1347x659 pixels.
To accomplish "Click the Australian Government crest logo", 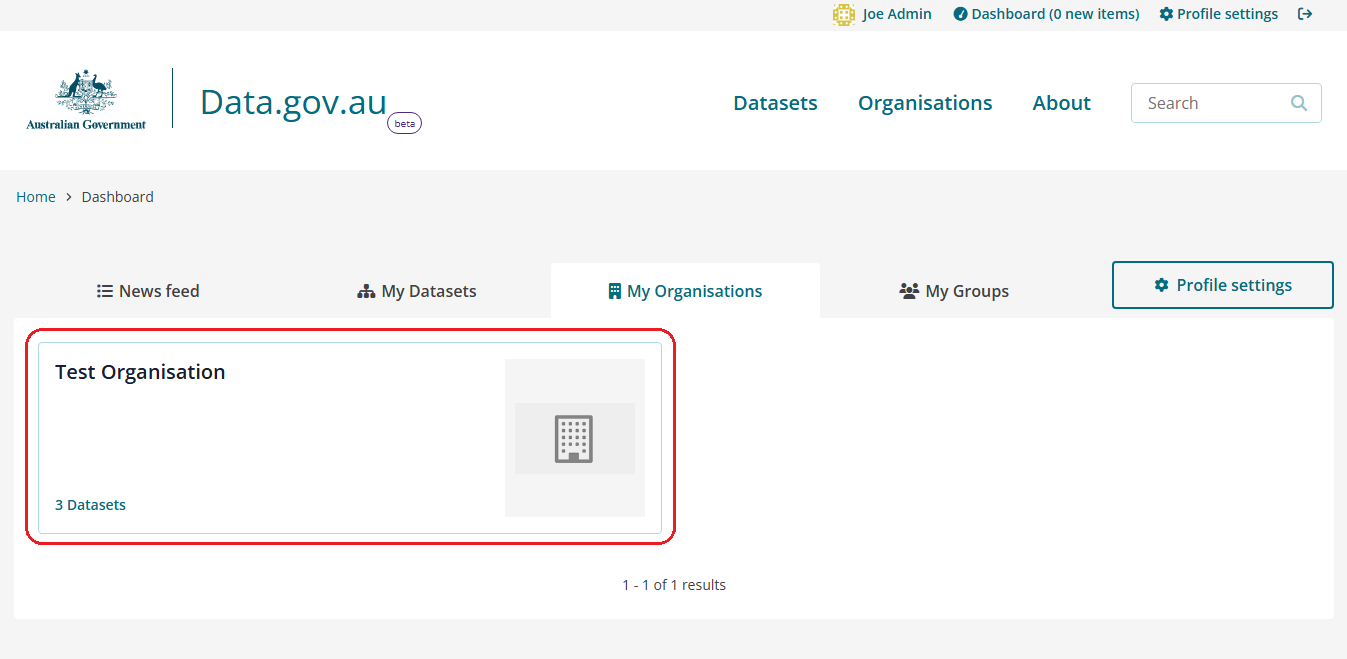I will [x=86, y=100].
